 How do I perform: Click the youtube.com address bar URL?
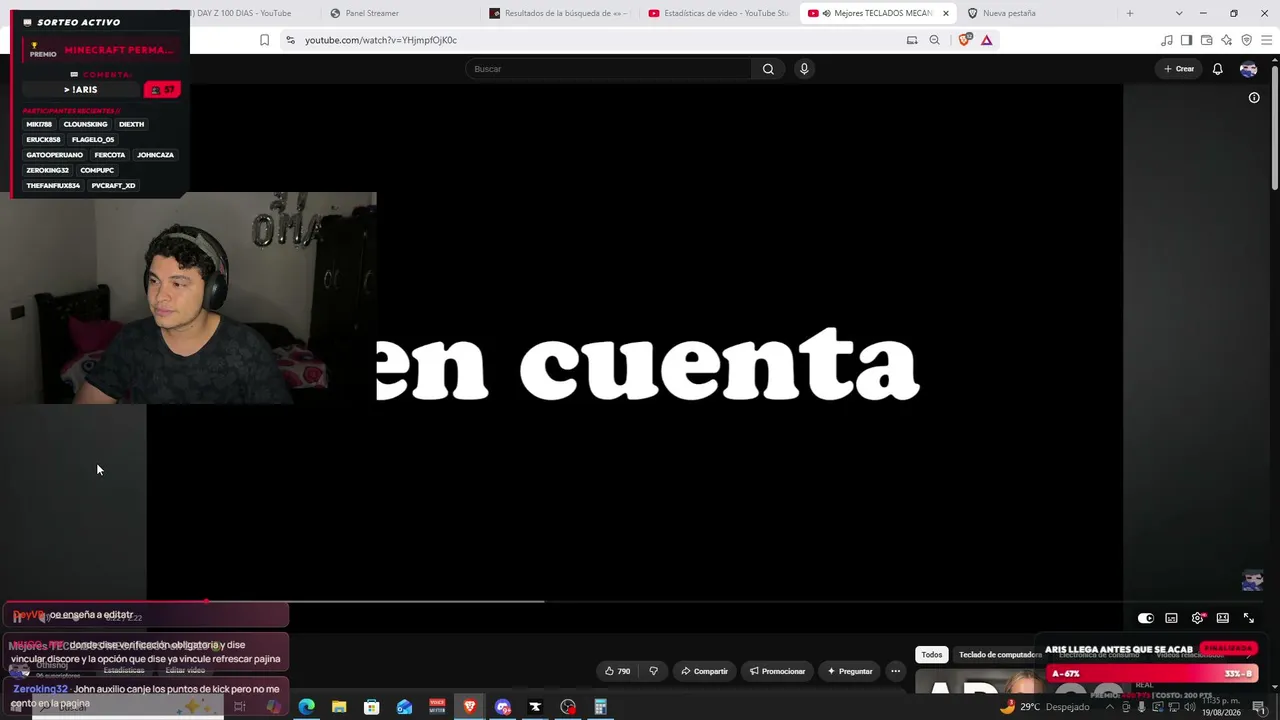[x=380, y=40]
